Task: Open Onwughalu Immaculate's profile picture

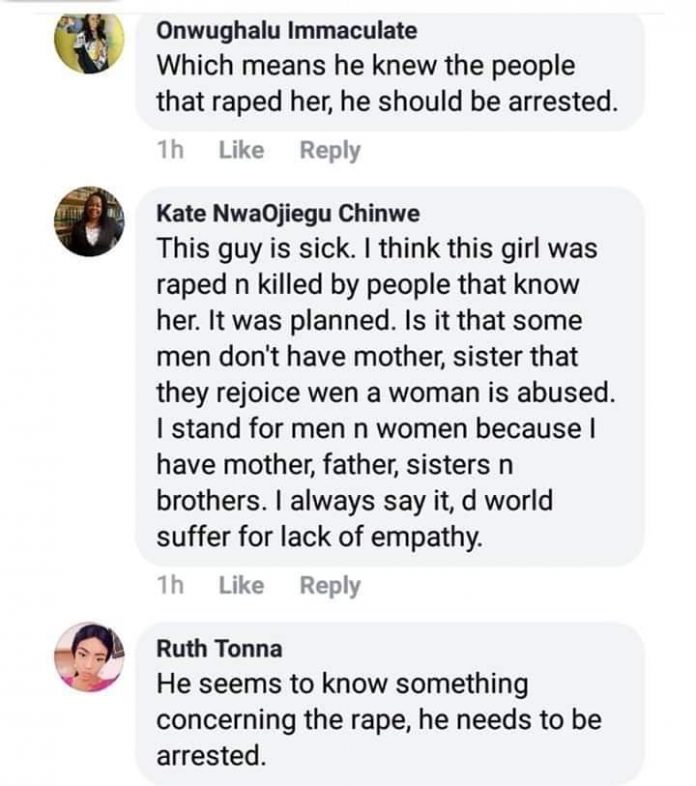Action: click(x=89, y=44)
